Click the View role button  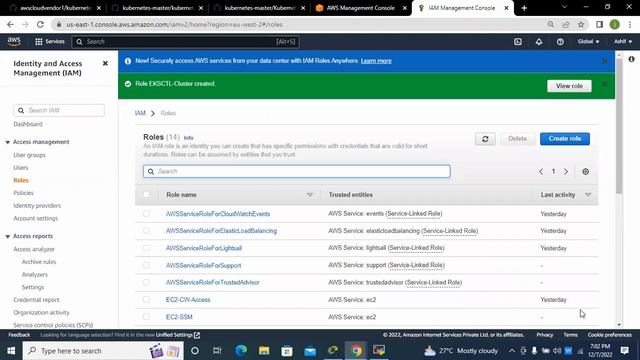click(569, 86)
